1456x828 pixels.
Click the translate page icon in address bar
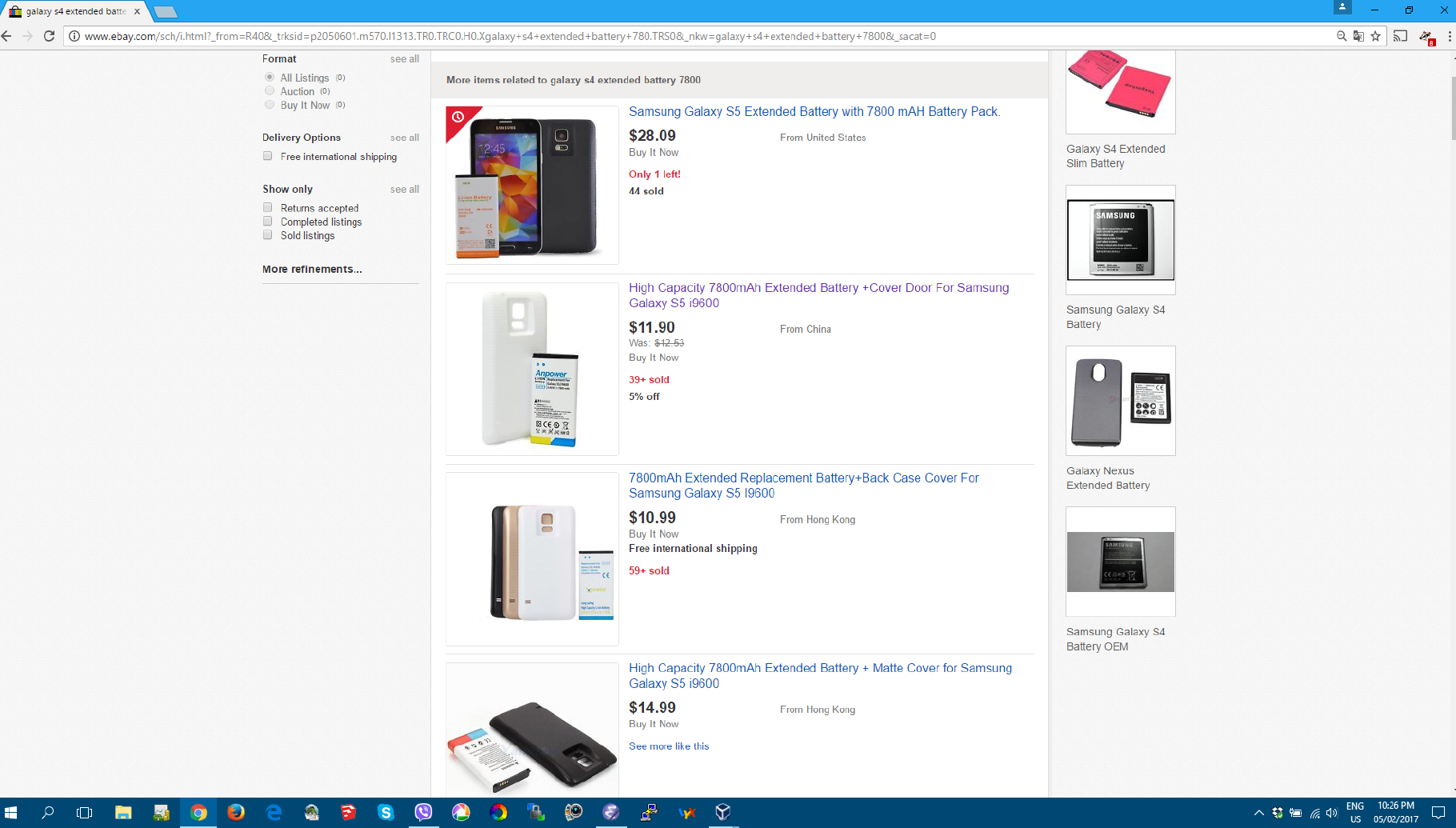(1358, 36)
